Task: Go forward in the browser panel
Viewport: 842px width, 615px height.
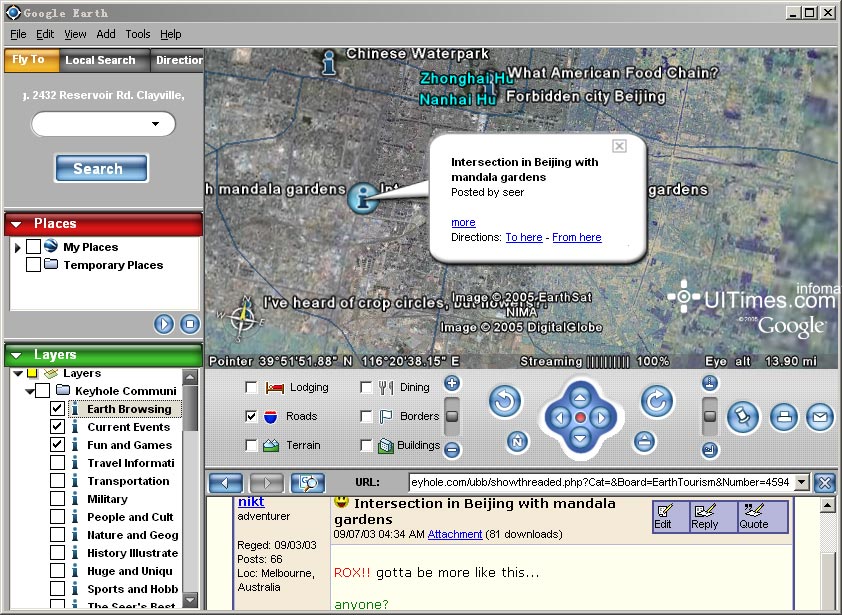Action: click(x=267, y=483)
